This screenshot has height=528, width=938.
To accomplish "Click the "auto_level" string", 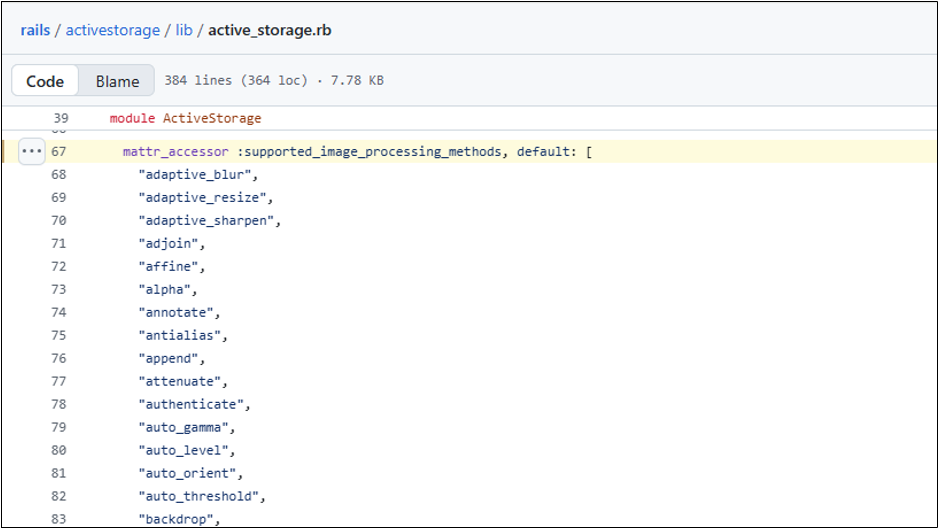I will tap(183, 450).
